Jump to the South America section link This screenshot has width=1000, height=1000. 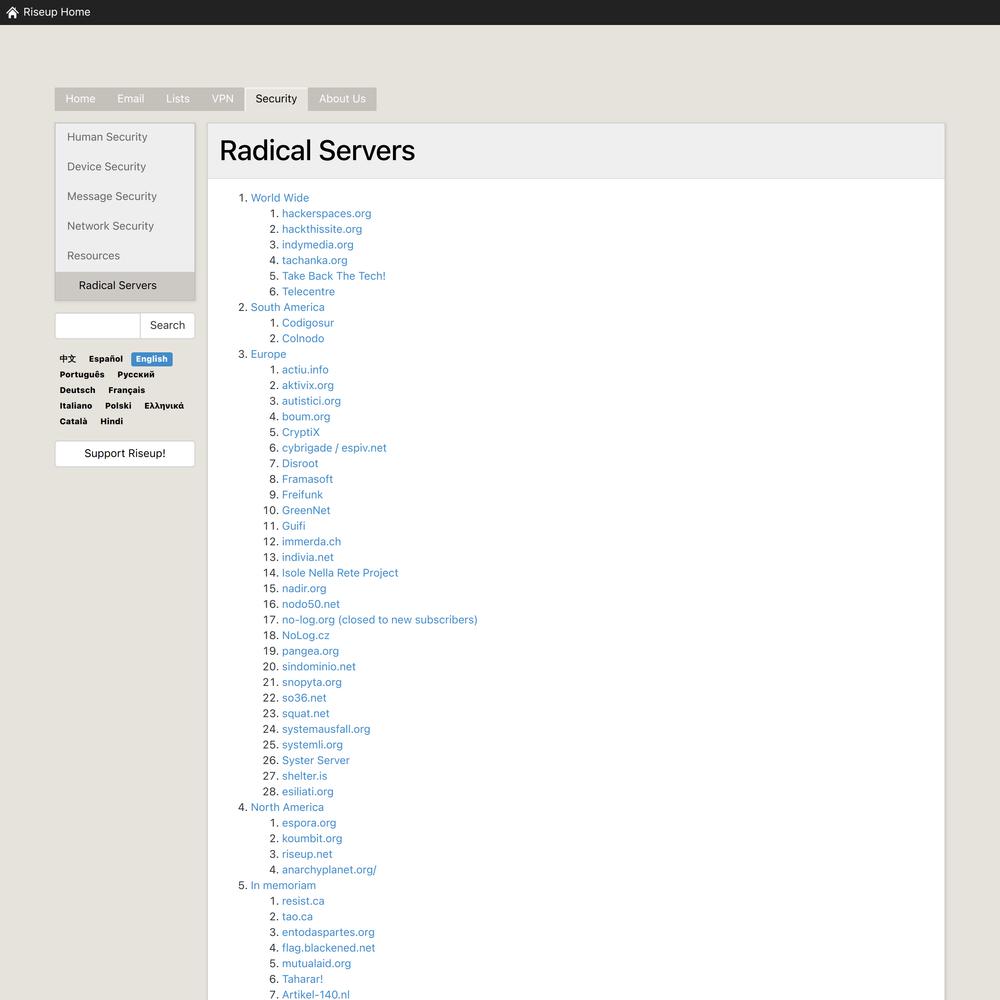tap(288, 307)
